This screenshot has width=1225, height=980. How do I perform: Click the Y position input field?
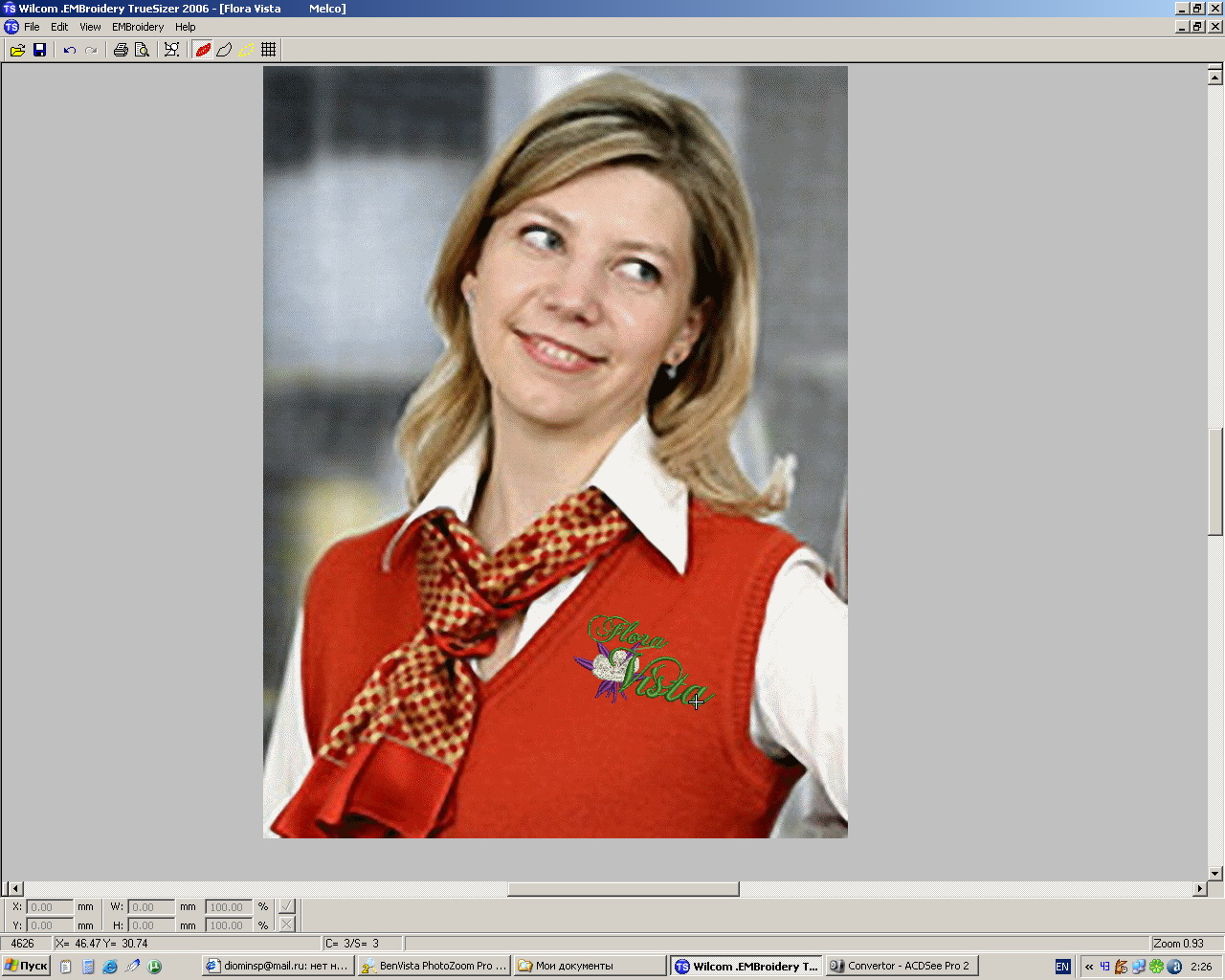click(x=50, y=925)
